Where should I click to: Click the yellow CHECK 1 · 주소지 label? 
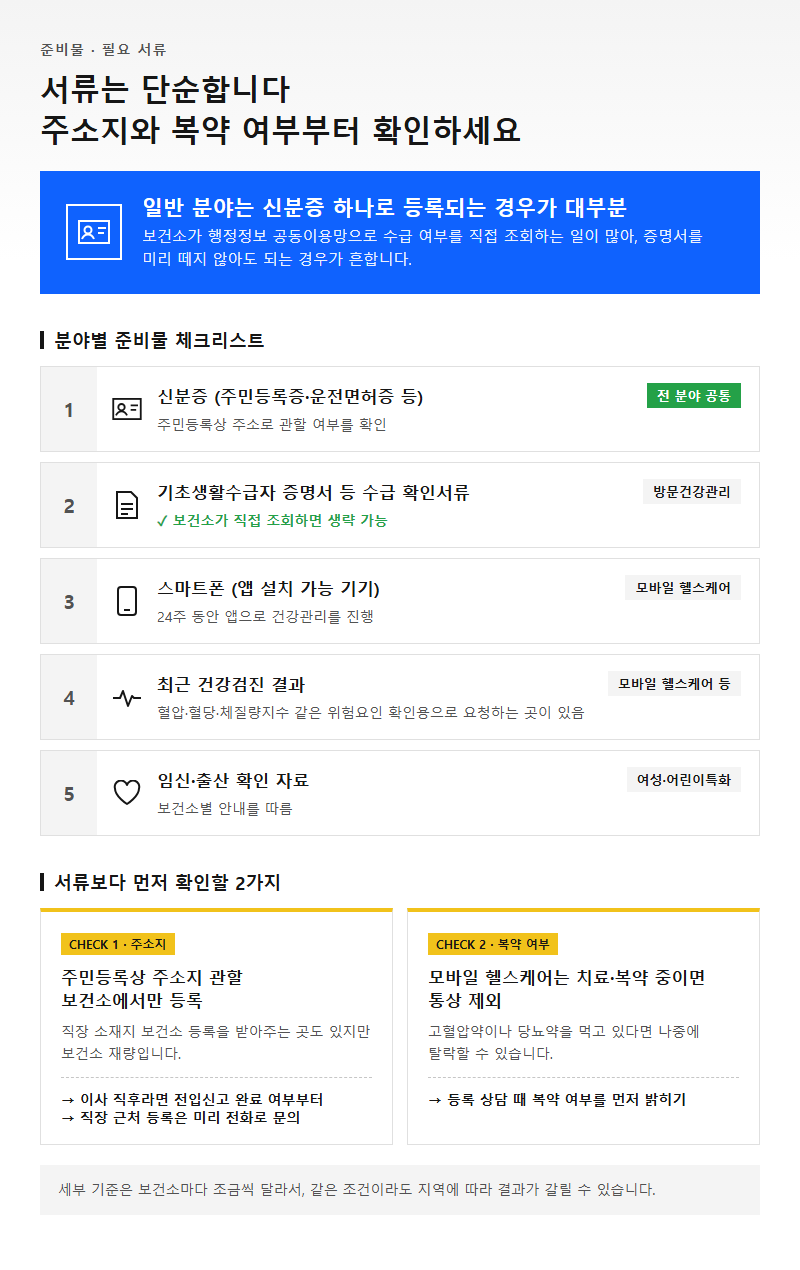(119, 944)
